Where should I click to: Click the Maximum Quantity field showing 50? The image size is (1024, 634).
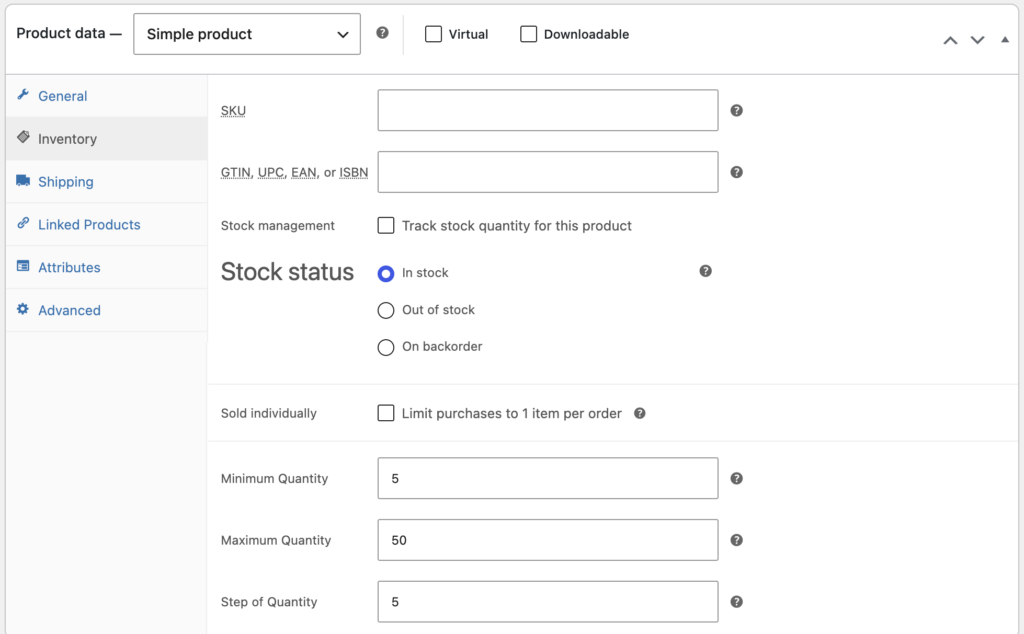pyautogui.click(x=548, y=540)
